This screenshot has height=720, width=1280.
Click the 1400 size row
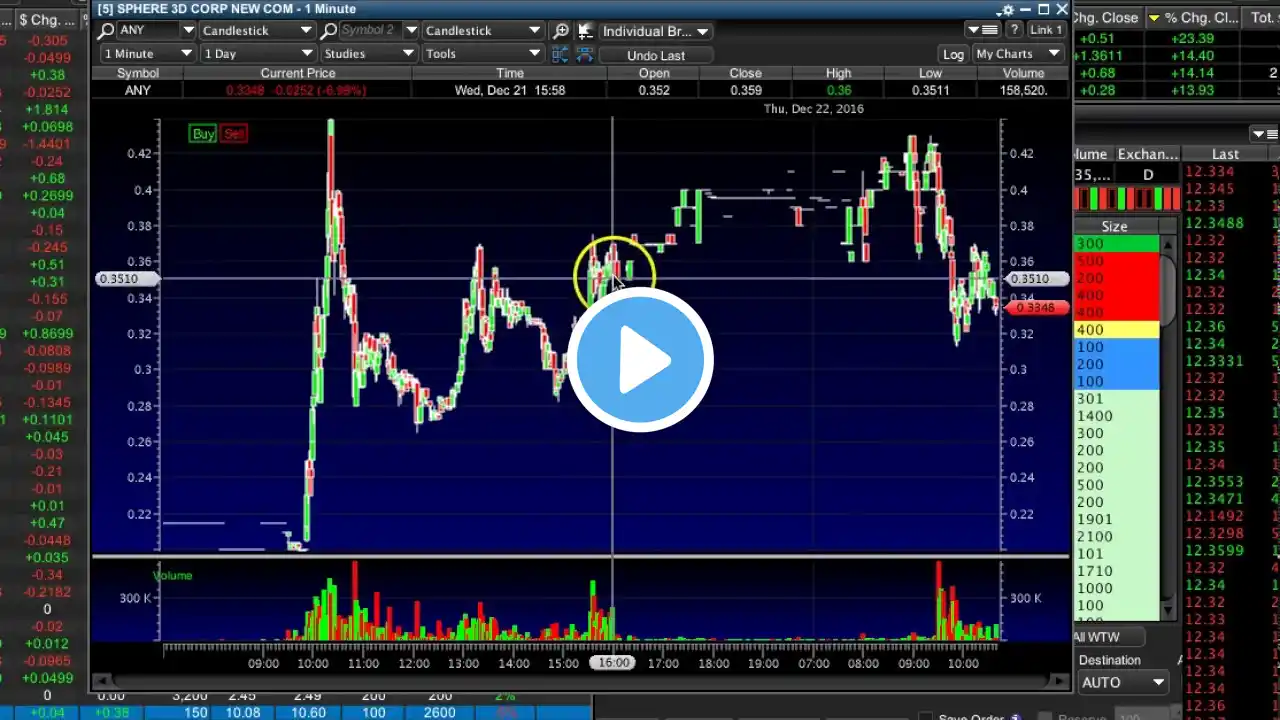coord(1116,416)
